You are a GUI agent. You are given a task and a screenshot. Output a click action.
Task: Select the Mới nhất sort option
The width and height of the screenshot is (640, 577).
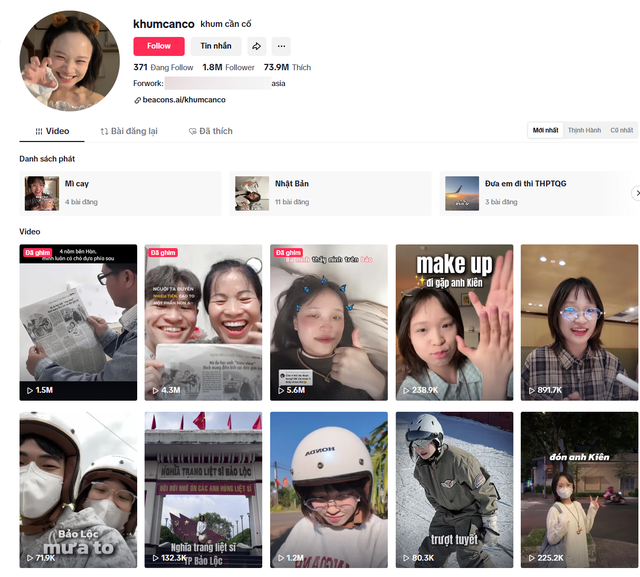click(545, 130)
